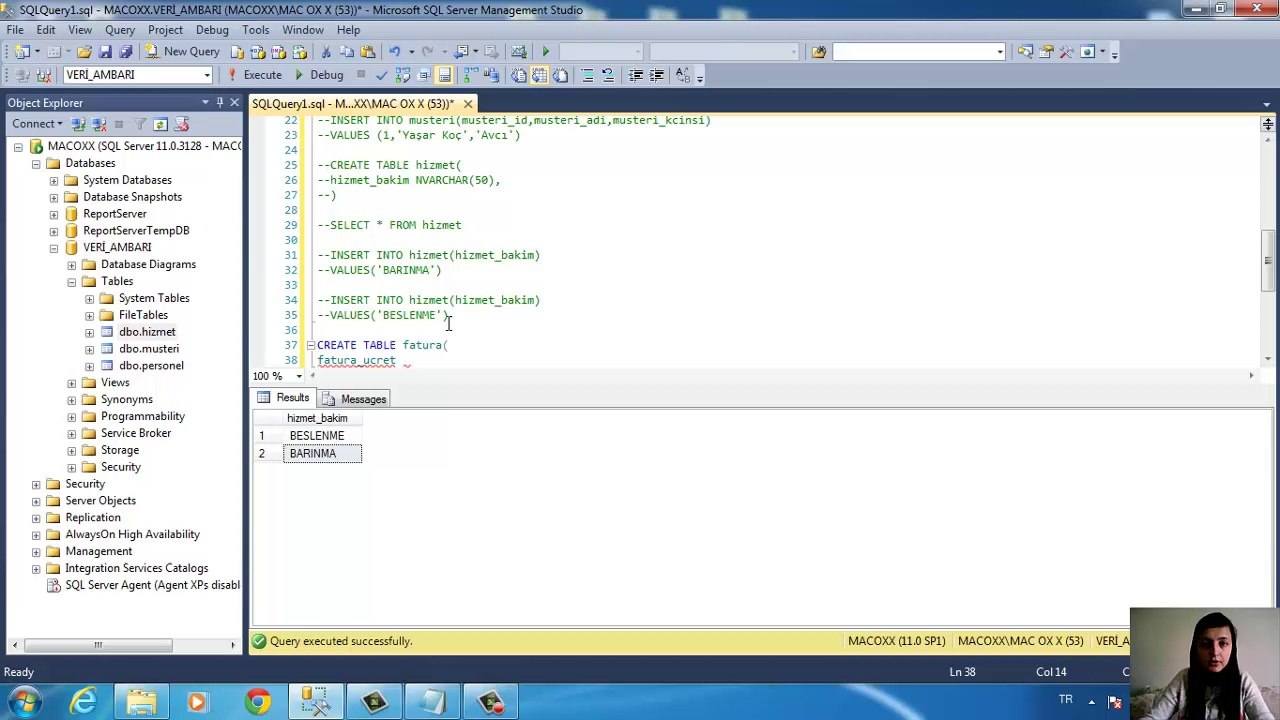
Task: Open Internet Explorer from the taskbar
Action: [x=83, y=702]
